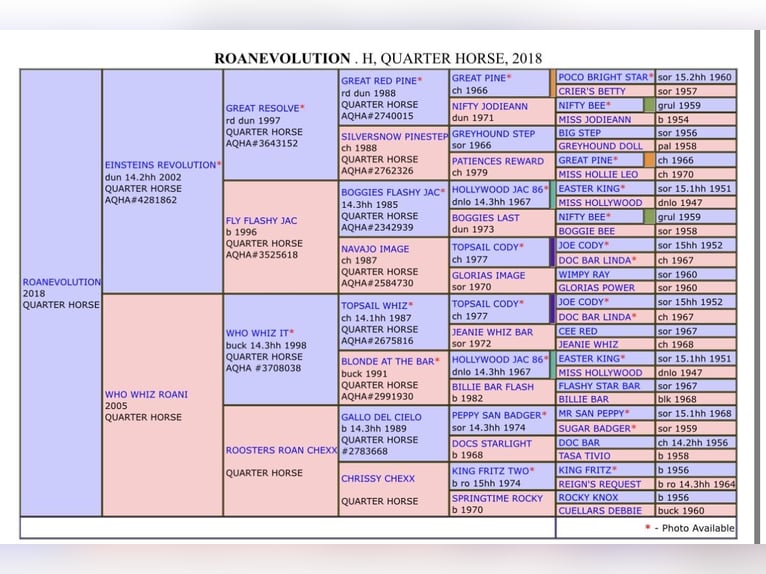Open the CUELLARS DEBBIE link
Viewport: 766px width, 574px height.
tap(600, 510)
